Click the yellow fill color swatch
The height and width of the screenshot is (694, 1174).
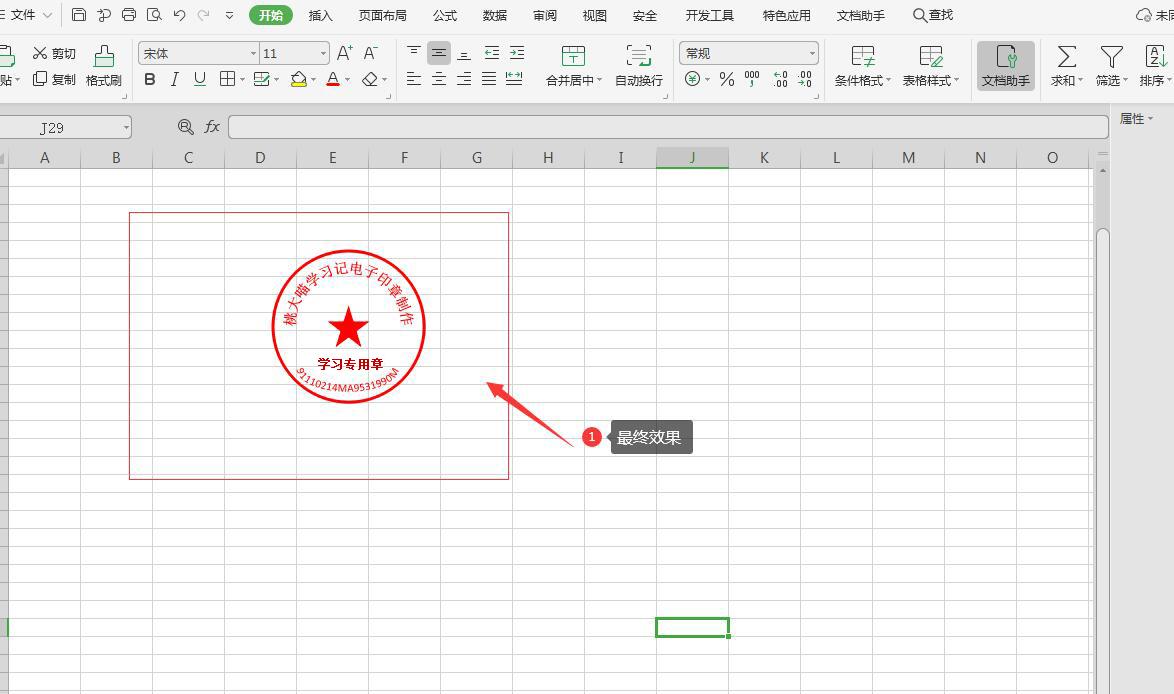click(x=298, y=79)
